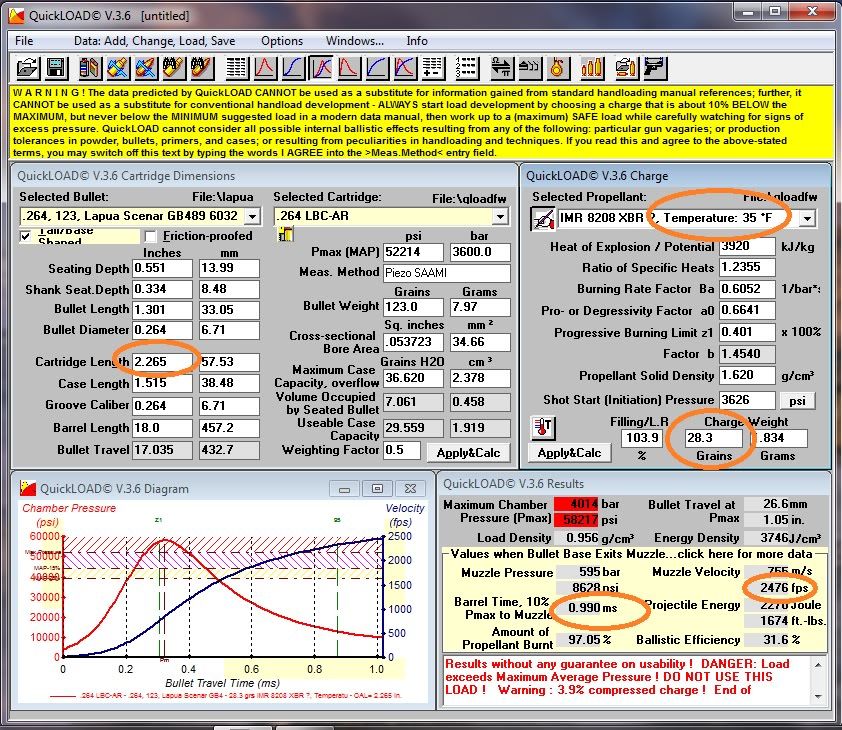Viewport: 842px width, 730px height.
Task: Save the current load with the disk icon
Action: [55, 68]
